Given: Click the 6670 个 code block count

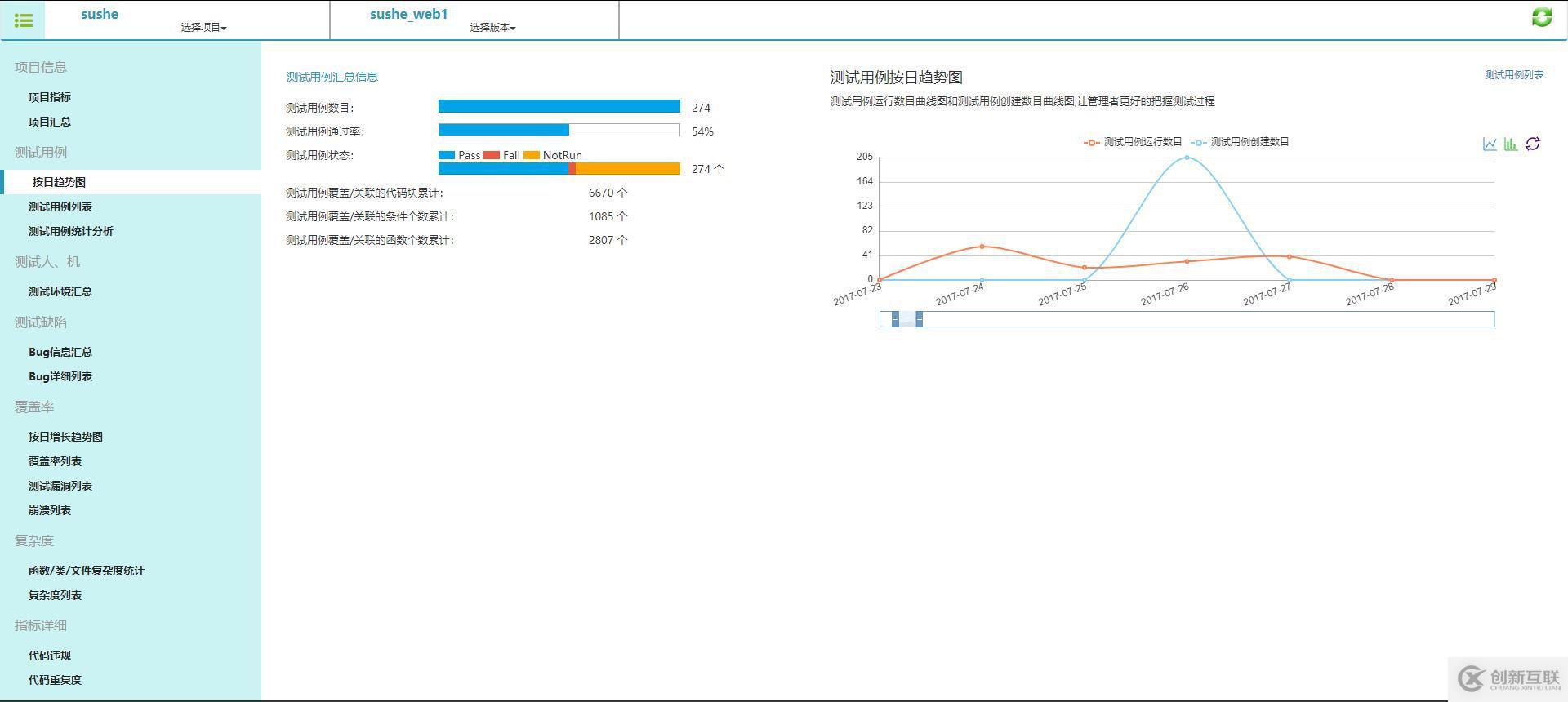Looking at the screenshot, I should [x=608, y=193].
